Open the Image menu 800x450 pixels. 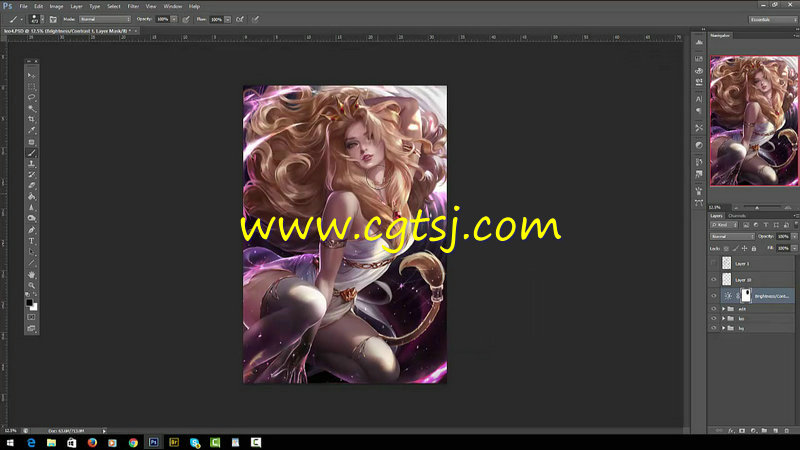click(56, 6)
